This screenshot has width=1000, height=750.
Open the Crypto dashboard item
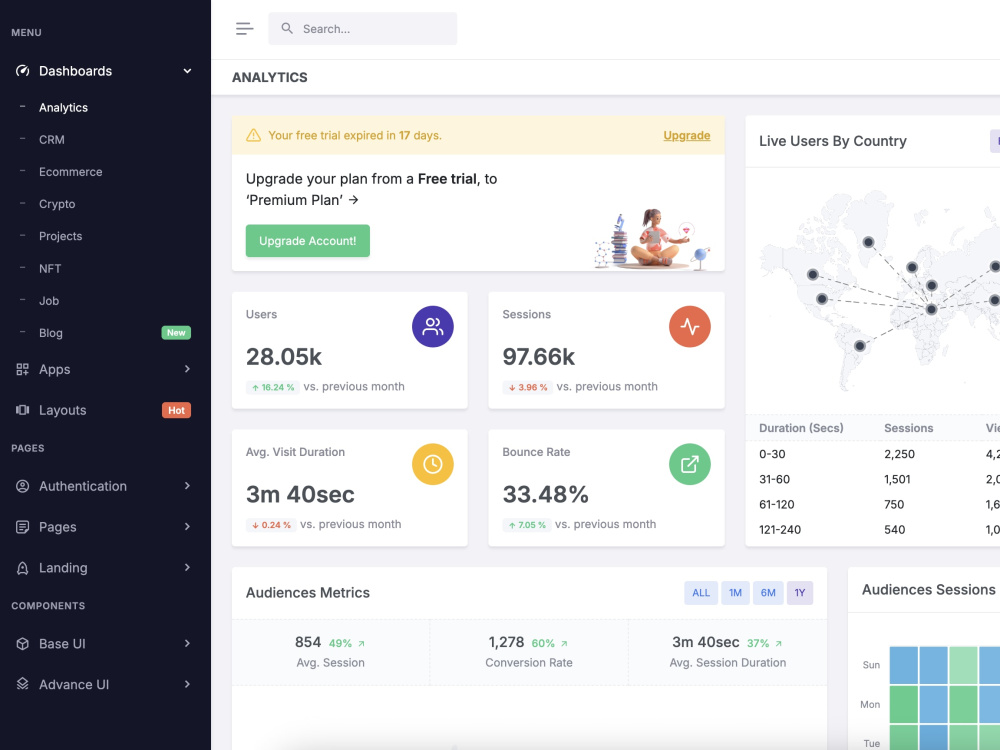[57, 204]
